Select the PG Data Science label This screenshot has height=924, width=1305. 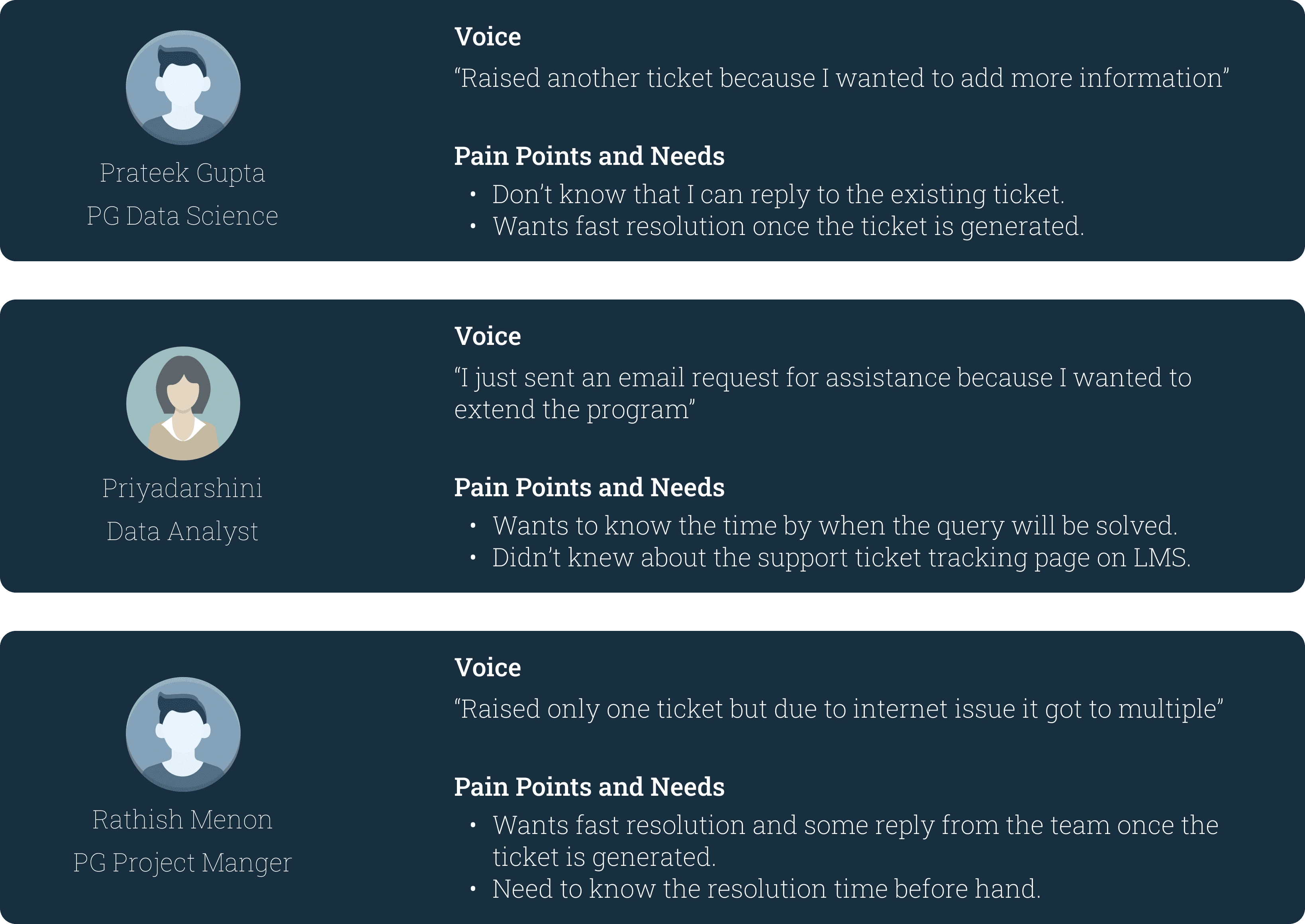point(183,216)
